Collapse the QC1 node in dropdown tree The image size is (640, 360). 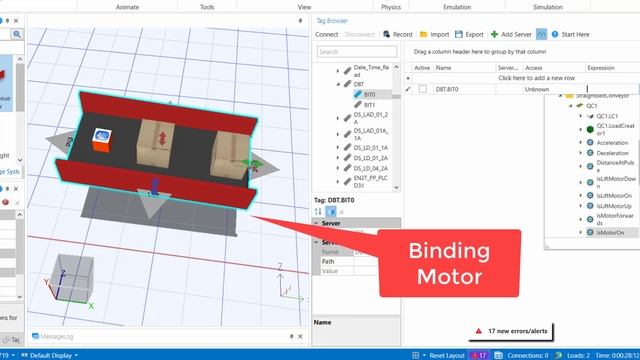click(571, 106)
